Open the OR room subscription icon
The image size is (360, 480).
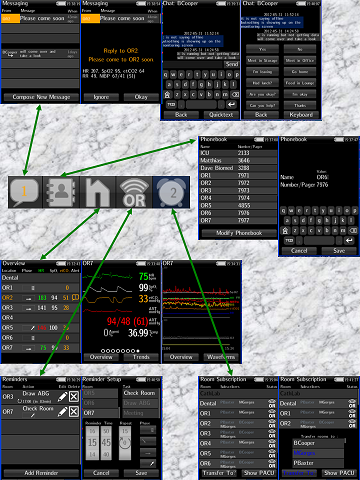click(x=134, y=192)
